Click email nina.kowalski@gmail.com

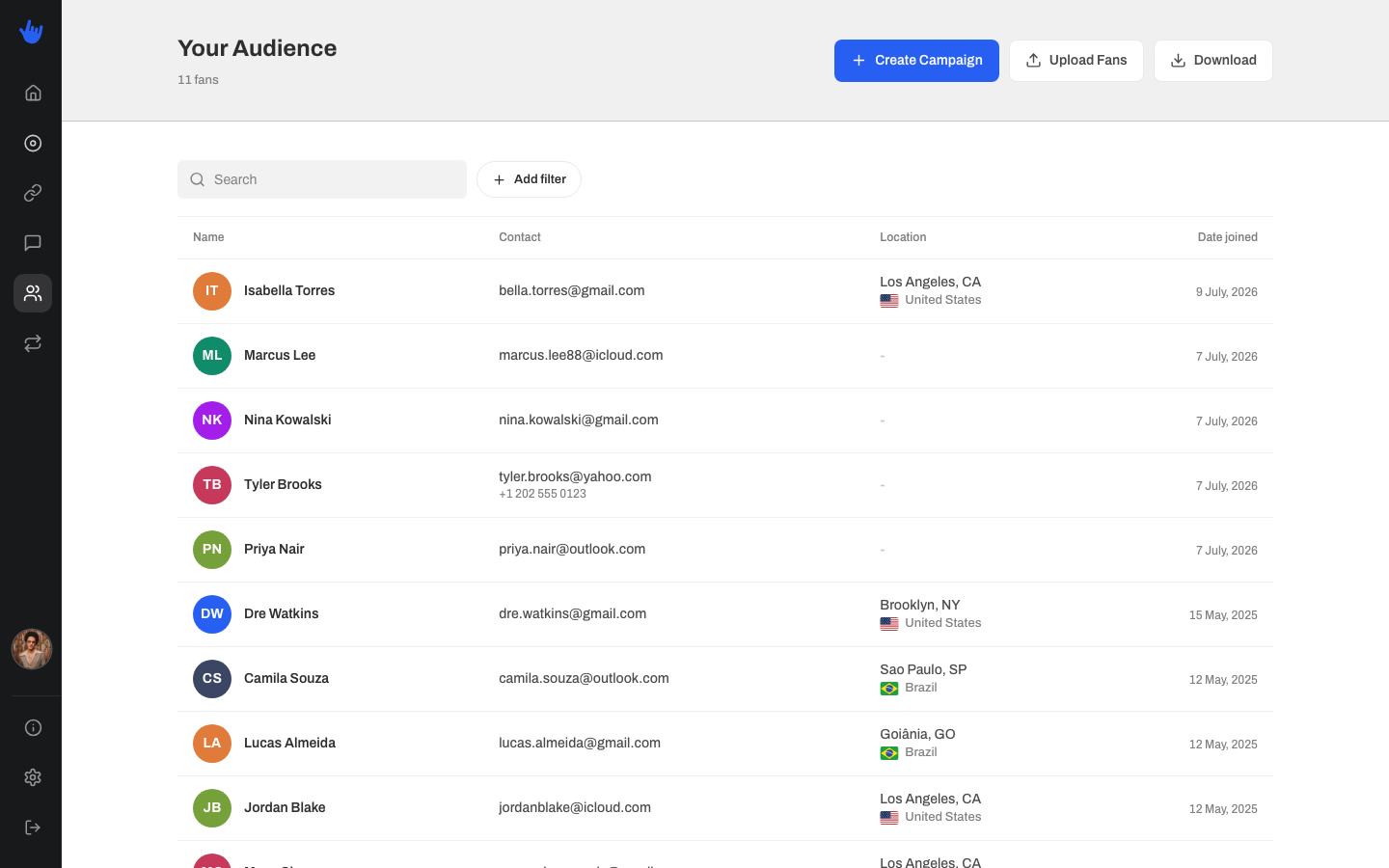coord(579,420)
